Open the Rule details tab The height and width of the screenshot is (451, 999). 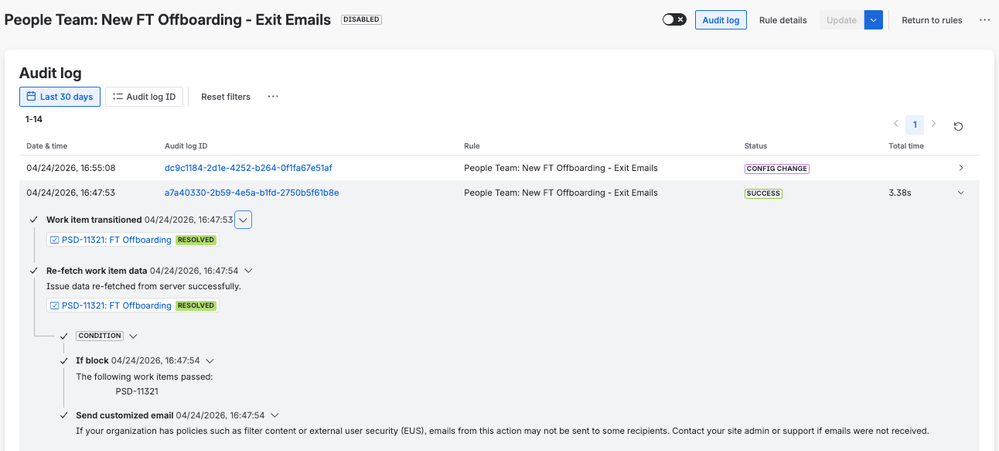(x=783, y=20)
